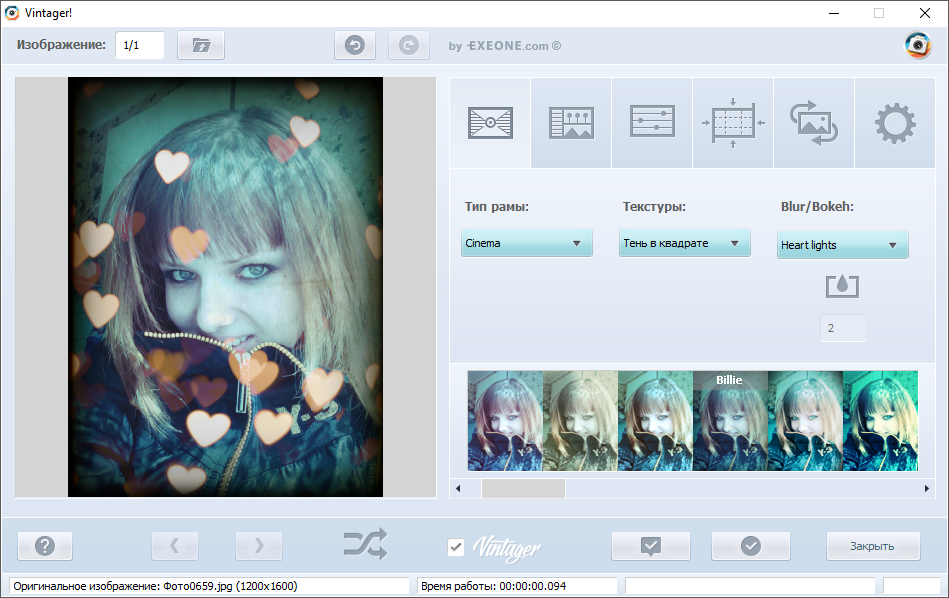Open the settings gear tab

[x=895, y=123]
